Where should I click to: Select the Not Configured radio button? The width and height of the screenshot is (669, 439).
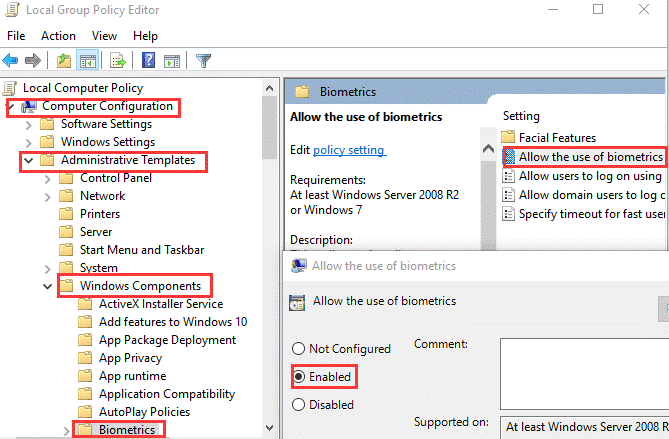[x=297, y=349]
